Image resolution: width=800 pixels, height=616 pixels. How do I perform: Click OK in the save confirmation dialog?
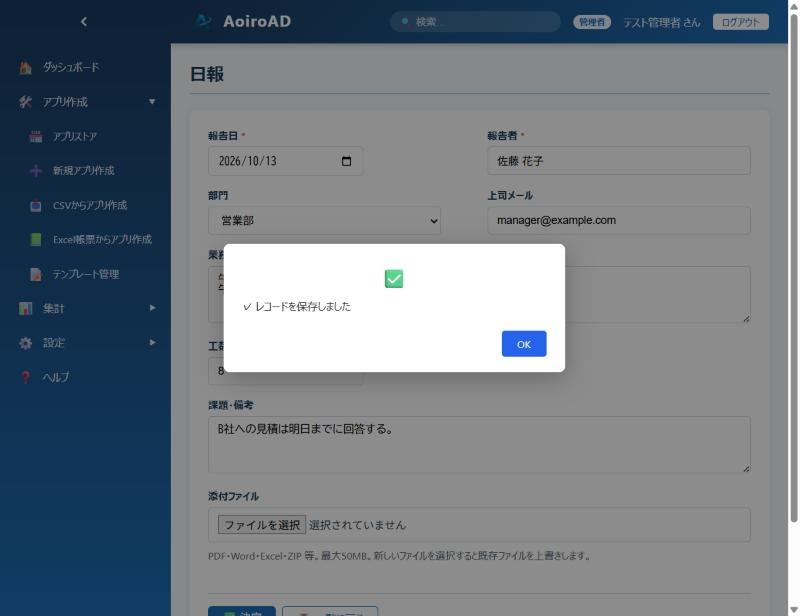click(523, 343)
